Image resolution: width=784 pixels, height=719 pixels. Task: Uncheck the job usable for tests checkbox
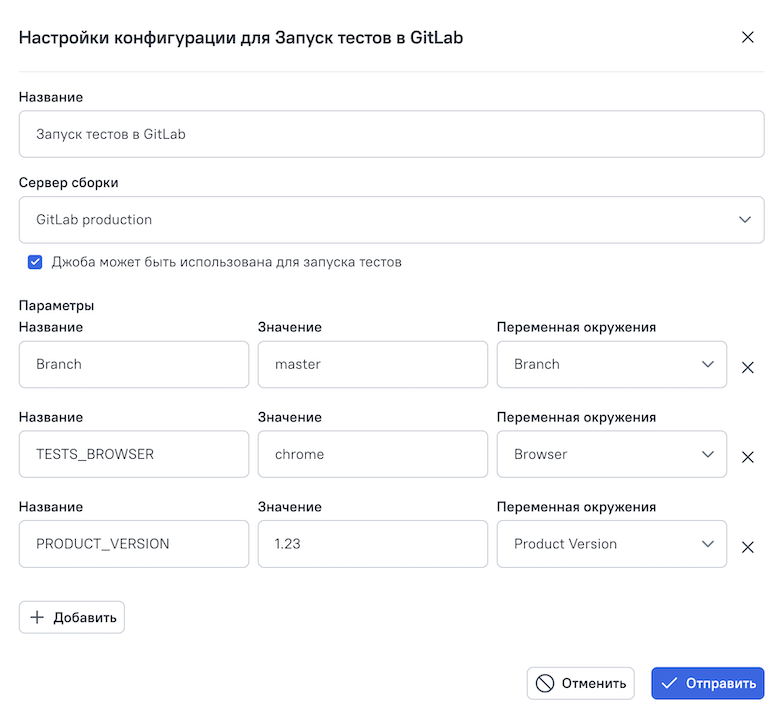click(x=35, y=262)
